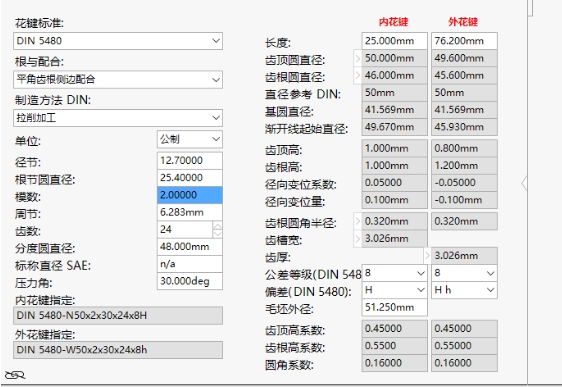The image size is (562, 387).
Task: Click the link chain icon at bottom left
Action: (15, 375)
